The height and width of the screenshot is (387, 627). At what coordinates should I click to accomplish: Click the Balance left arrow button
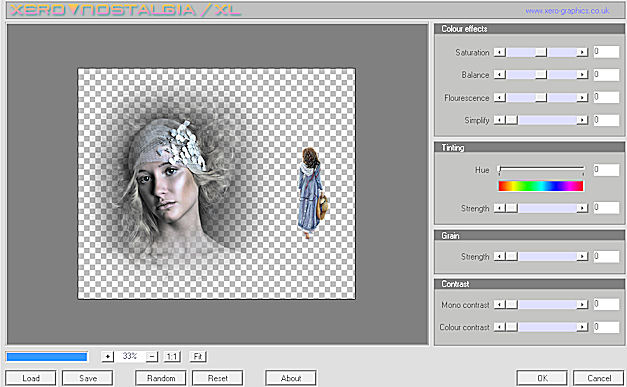[499, 75]
